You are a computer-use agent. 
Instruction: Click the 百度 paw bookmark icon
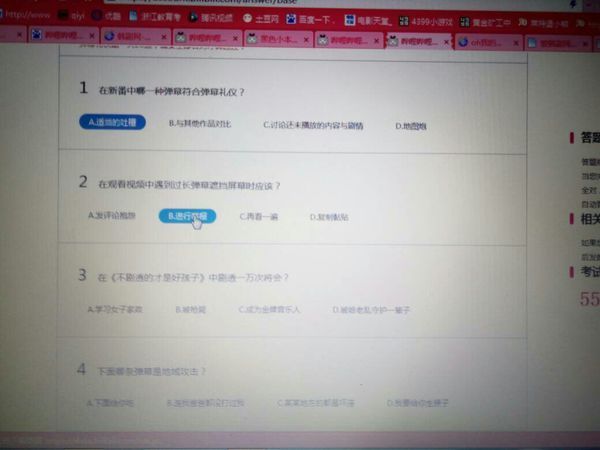291,19
